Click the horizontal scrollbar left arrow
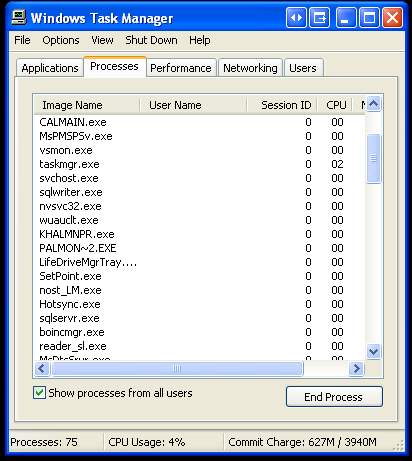412x461 pixels. coord(42,369)
